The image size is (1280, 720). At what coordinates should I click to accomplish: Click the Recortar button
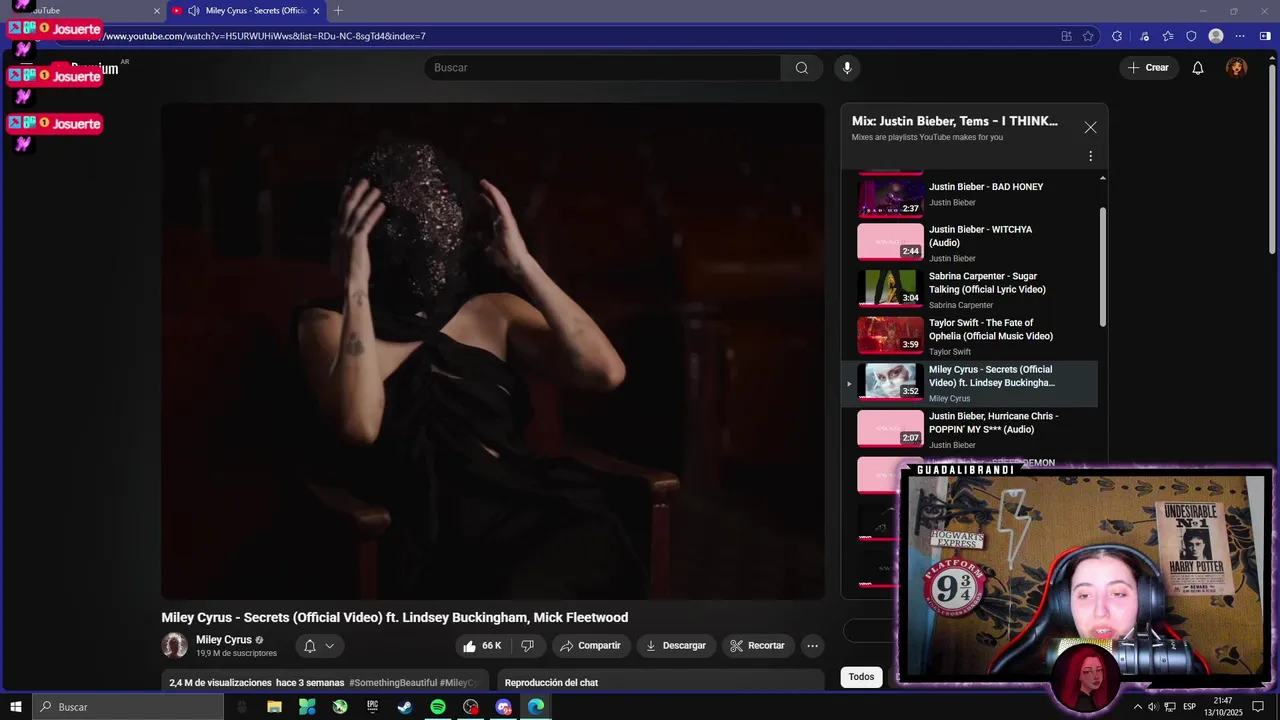click(x=757, y=646)
